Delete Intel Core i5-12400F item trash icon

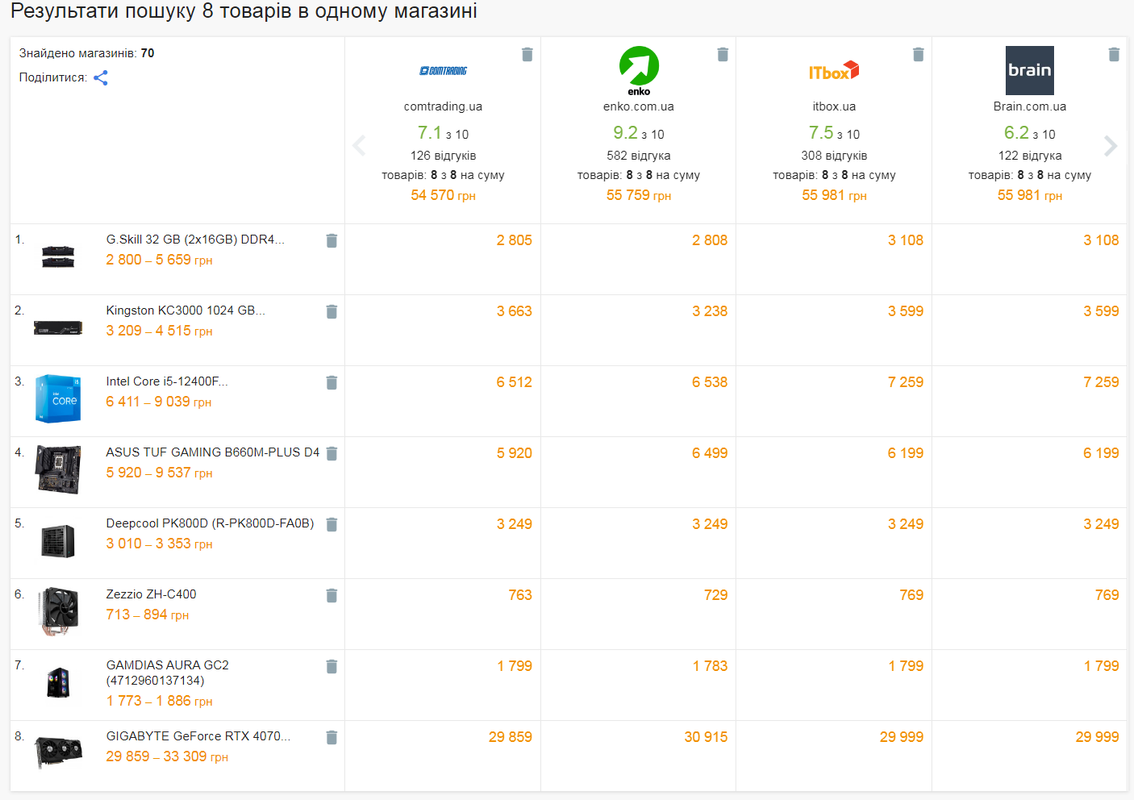(331, 383)
